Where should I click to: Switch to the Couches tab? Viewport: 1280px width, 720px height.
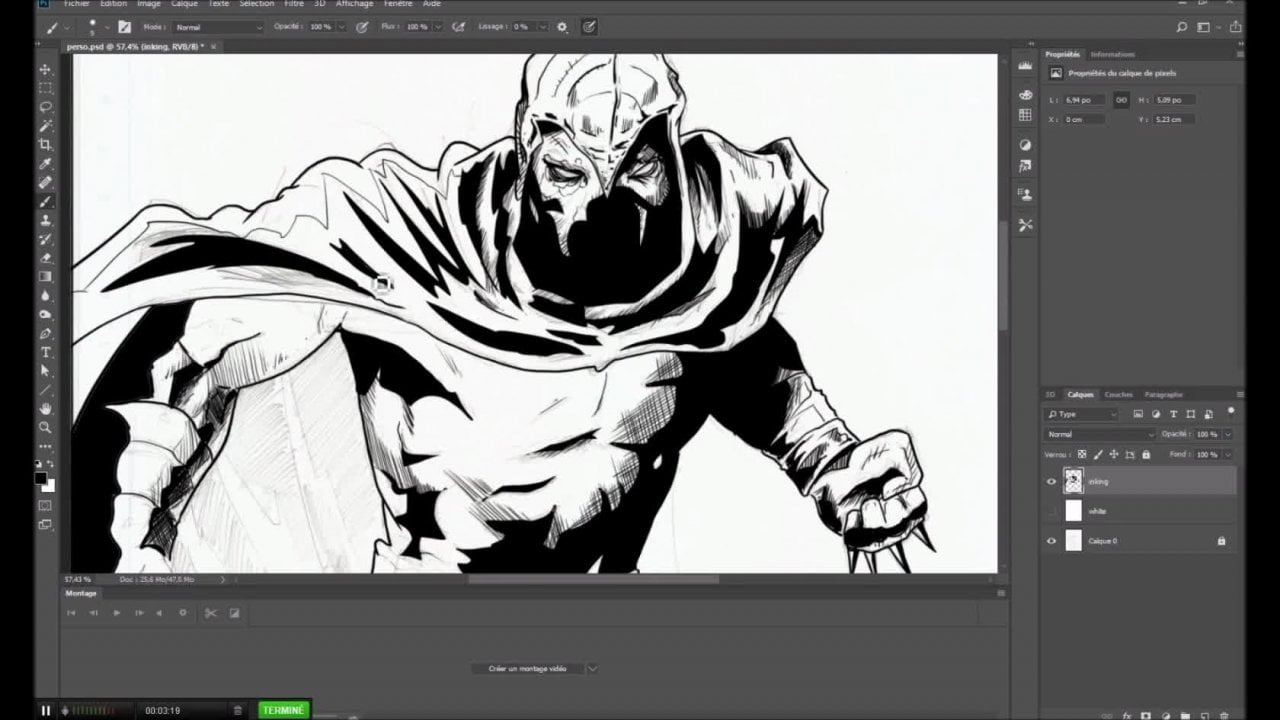(1118, 395)
